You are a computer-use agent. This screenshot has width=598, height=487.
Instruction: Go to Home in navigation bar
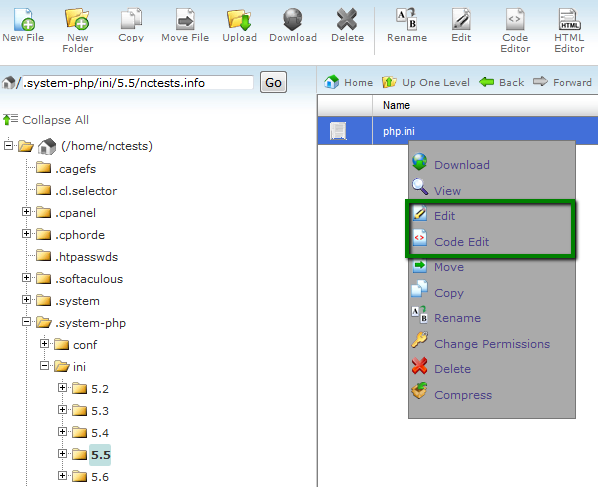349,82
